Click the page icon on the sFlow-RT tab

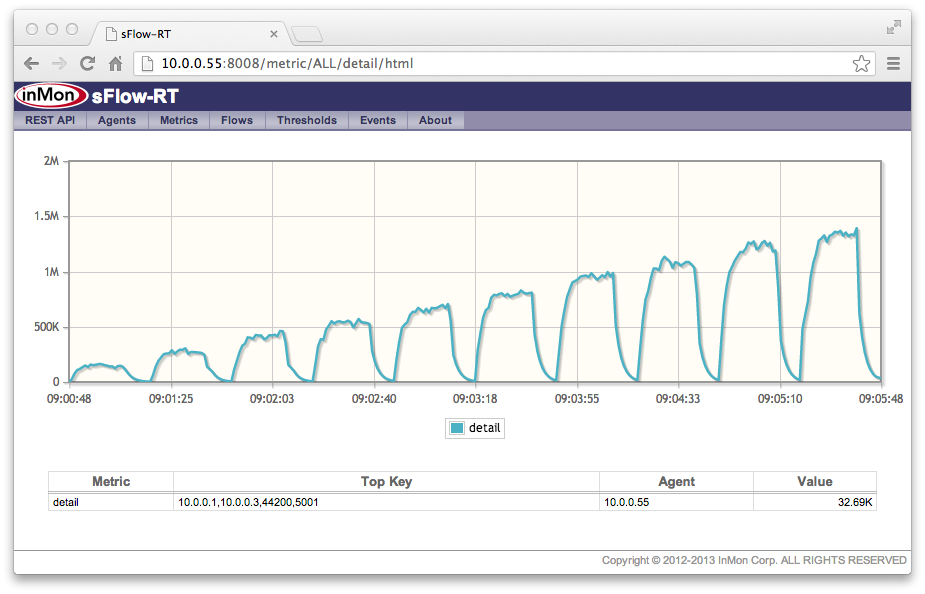(x=110, y=33)
